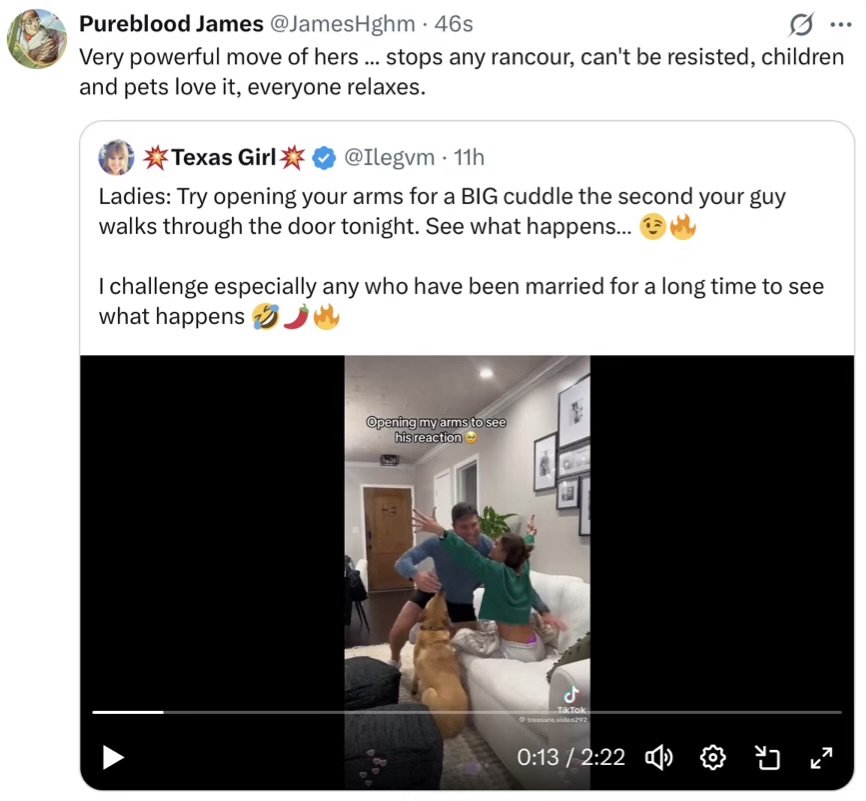
Task: Enter fullscreen video mode
Action: coord(820,758)
